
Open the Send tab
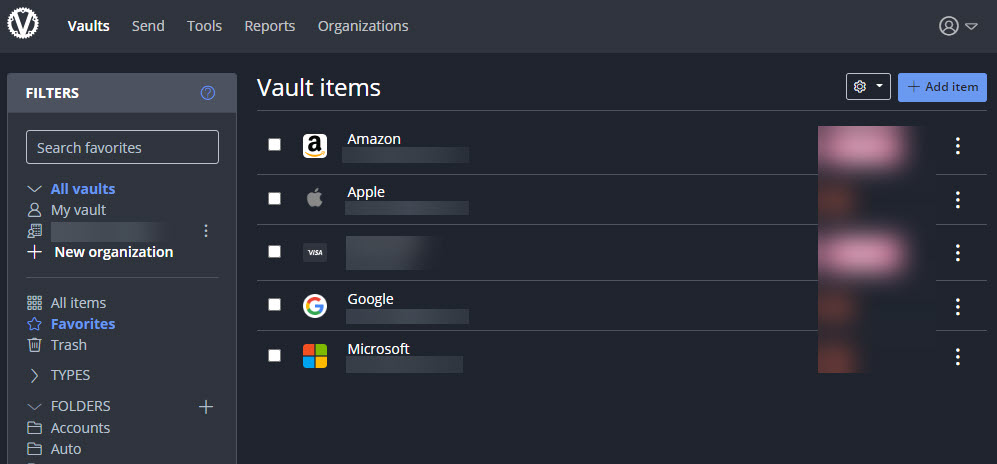(x=148, y=26)
